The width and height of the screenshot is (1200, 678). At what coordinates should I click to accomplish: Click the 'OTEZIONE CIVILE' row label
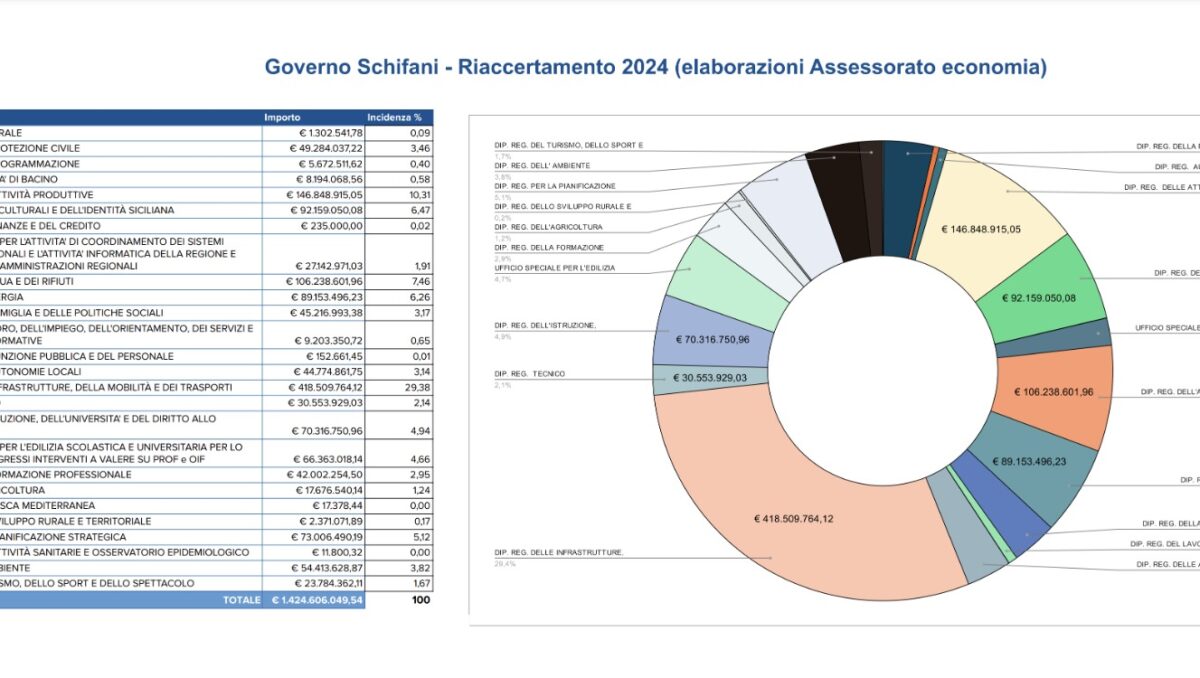click(41, 148)
